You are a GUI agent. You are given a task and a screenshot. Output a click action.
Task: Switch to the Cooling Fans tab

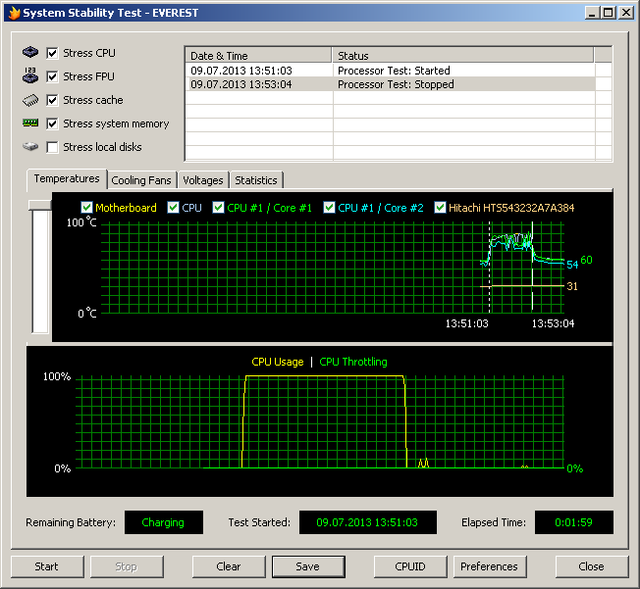click(x=141, y=180)
